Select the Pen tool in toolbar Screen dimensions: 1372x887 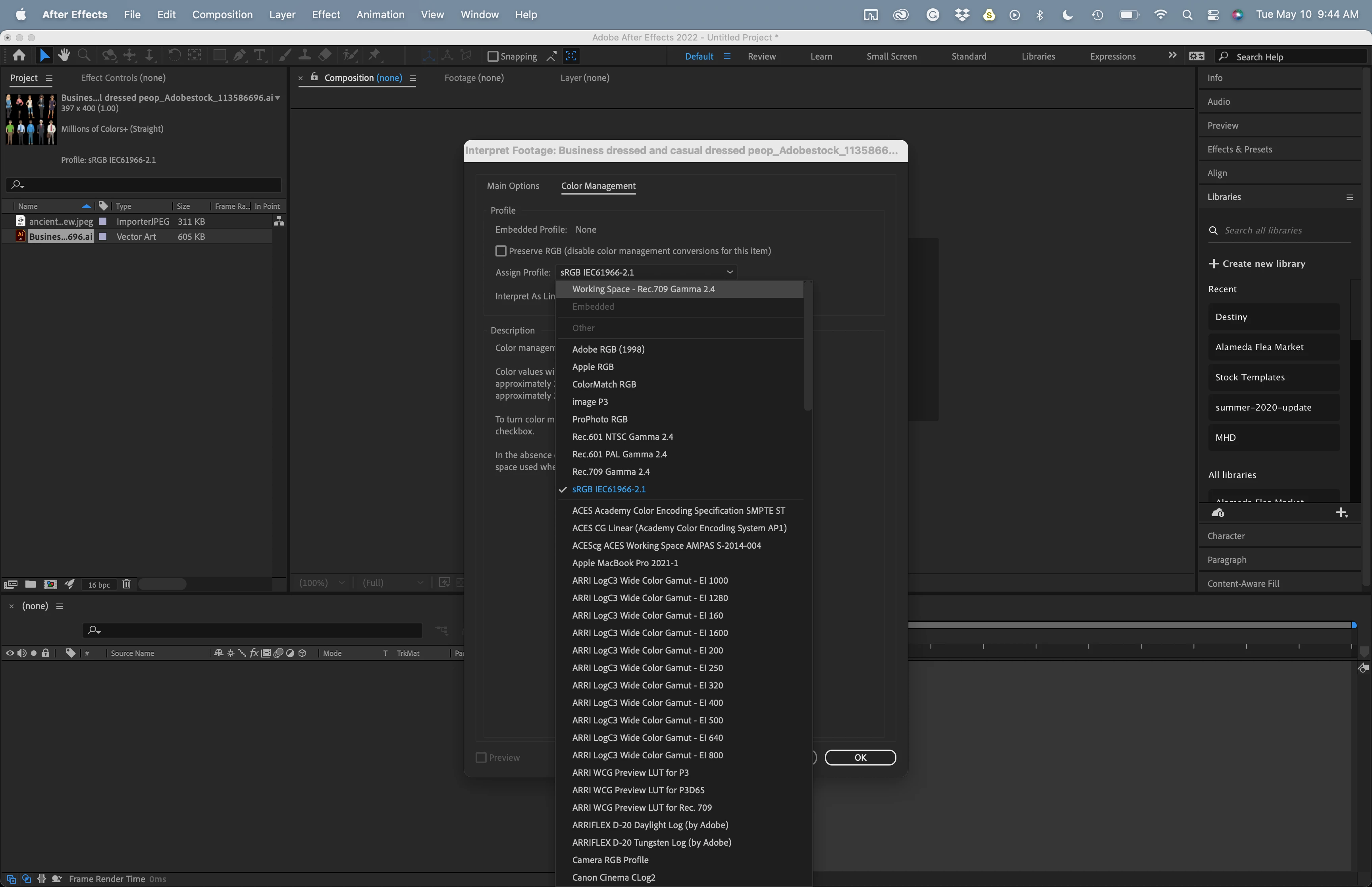[x=239, y=55]
